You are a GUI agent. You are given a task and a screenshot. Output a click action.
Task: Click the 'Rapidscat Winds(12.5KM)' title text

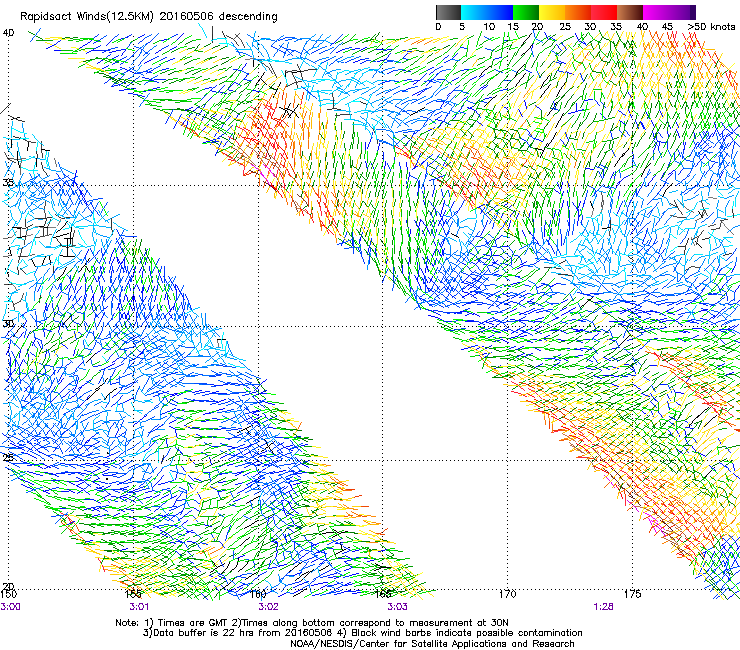point(87,17)
